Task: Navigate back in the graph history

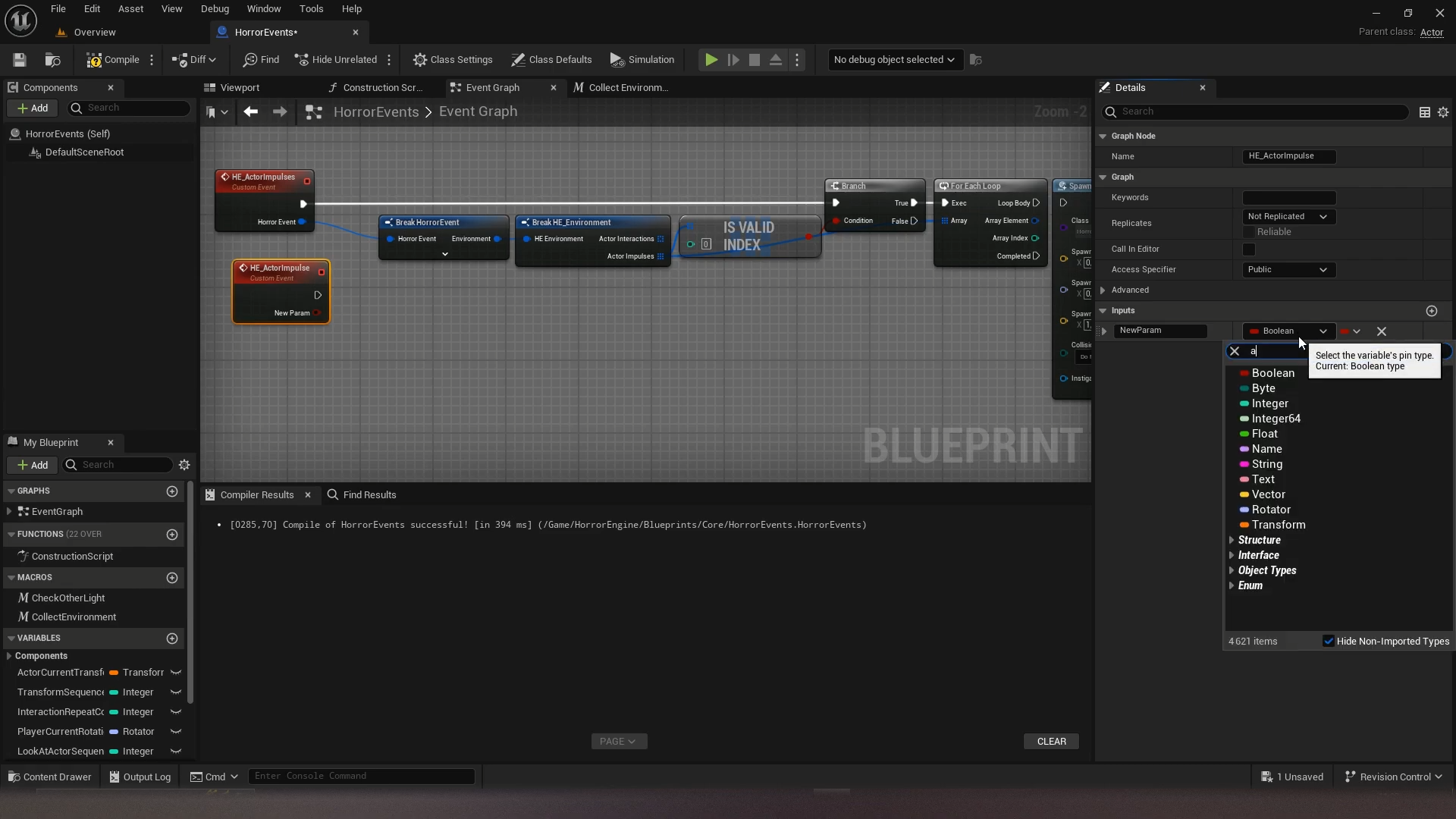Action: point(251,111)
